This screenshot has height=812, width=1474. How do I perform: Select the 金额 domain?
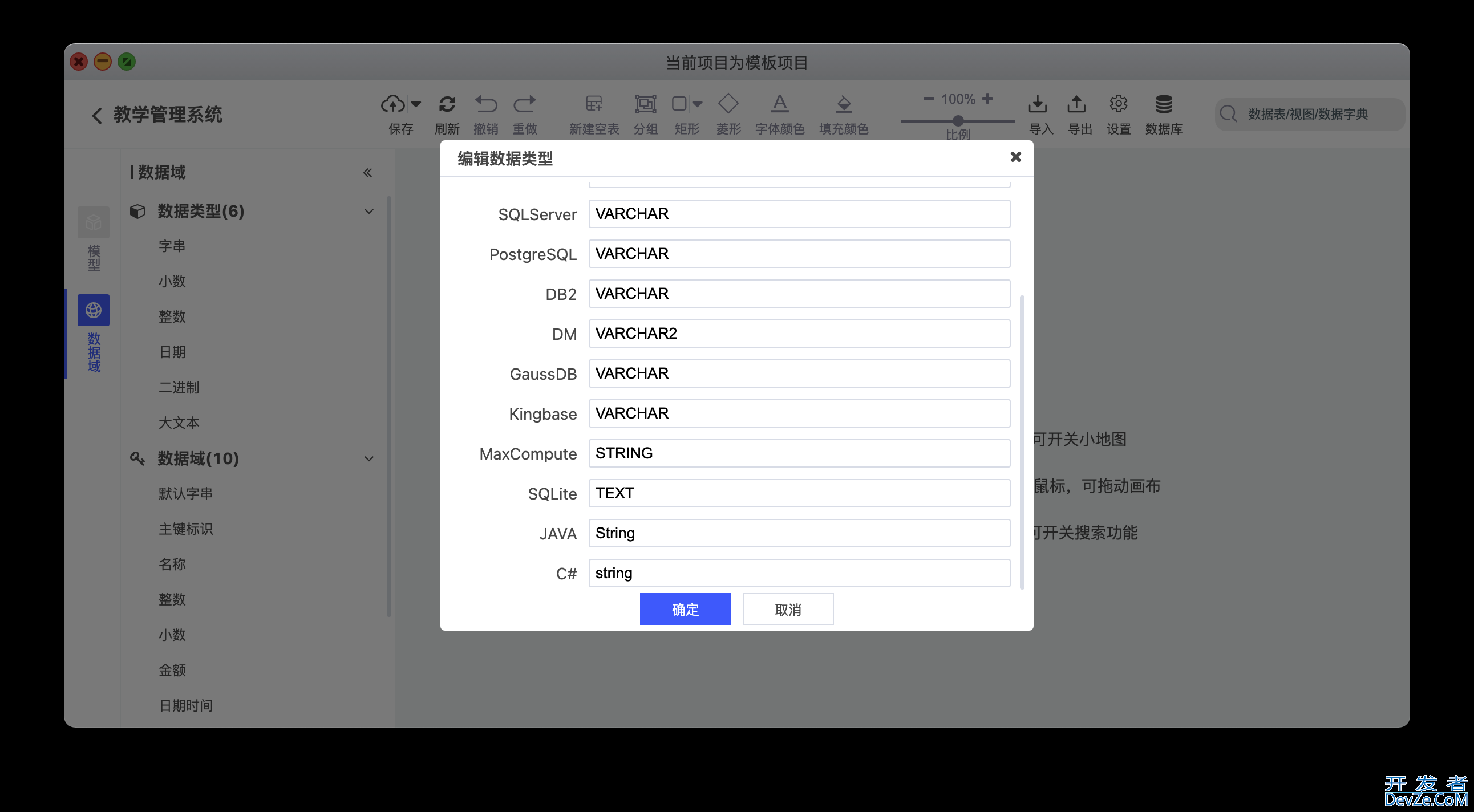tap(172, 670)
